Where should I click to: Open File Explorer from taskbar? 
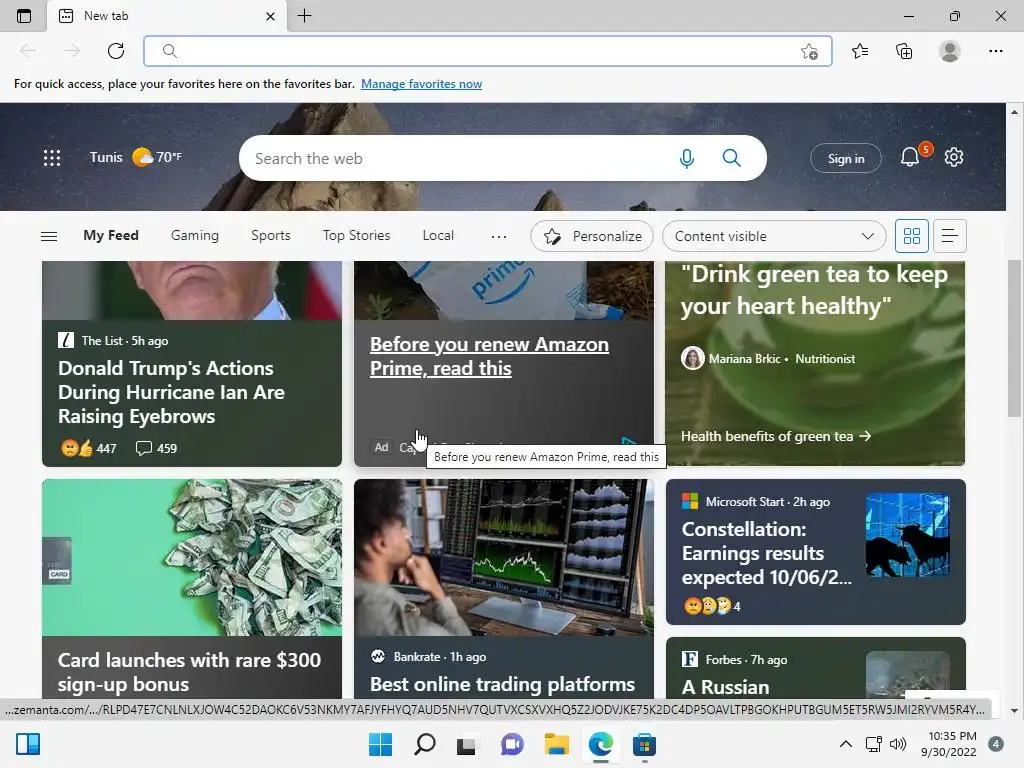tap(556, 744)
